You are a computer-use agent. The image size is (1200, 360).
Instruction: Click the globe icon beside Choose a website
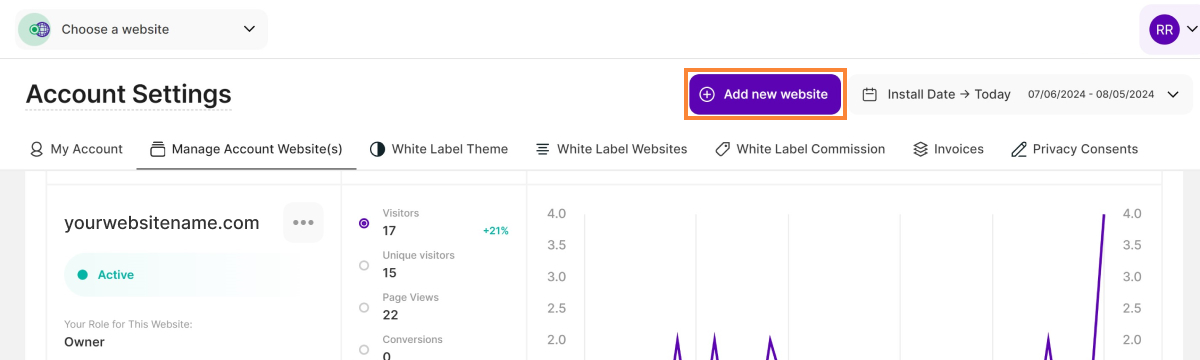tap(38, 29)
